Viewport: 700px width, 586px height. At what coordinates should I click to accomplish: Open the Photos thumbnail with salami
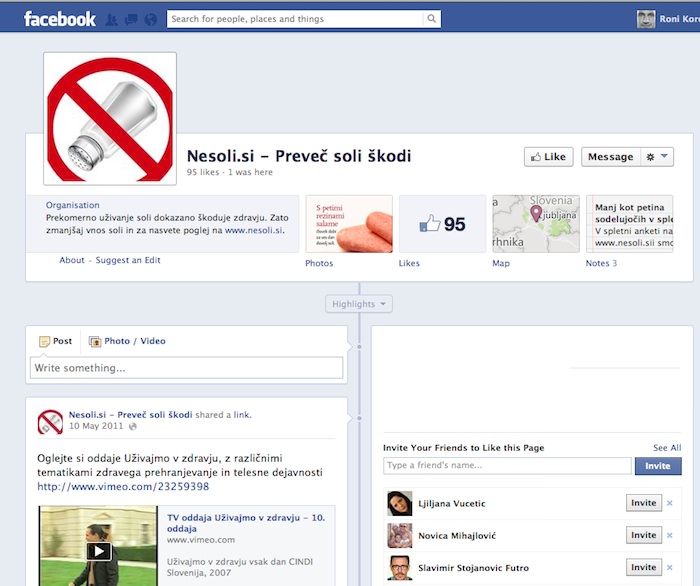tap(349, 224)
